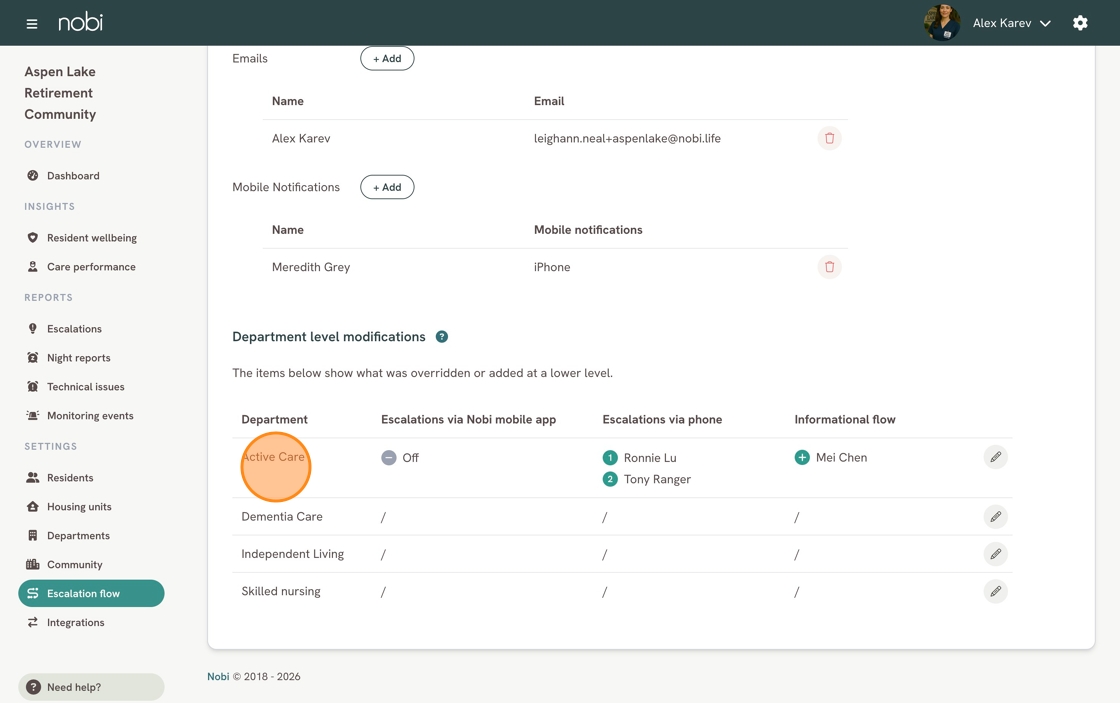Edit the Independent Living department row
Screen dimensions: 1120x703
click(x=996, y=554)
